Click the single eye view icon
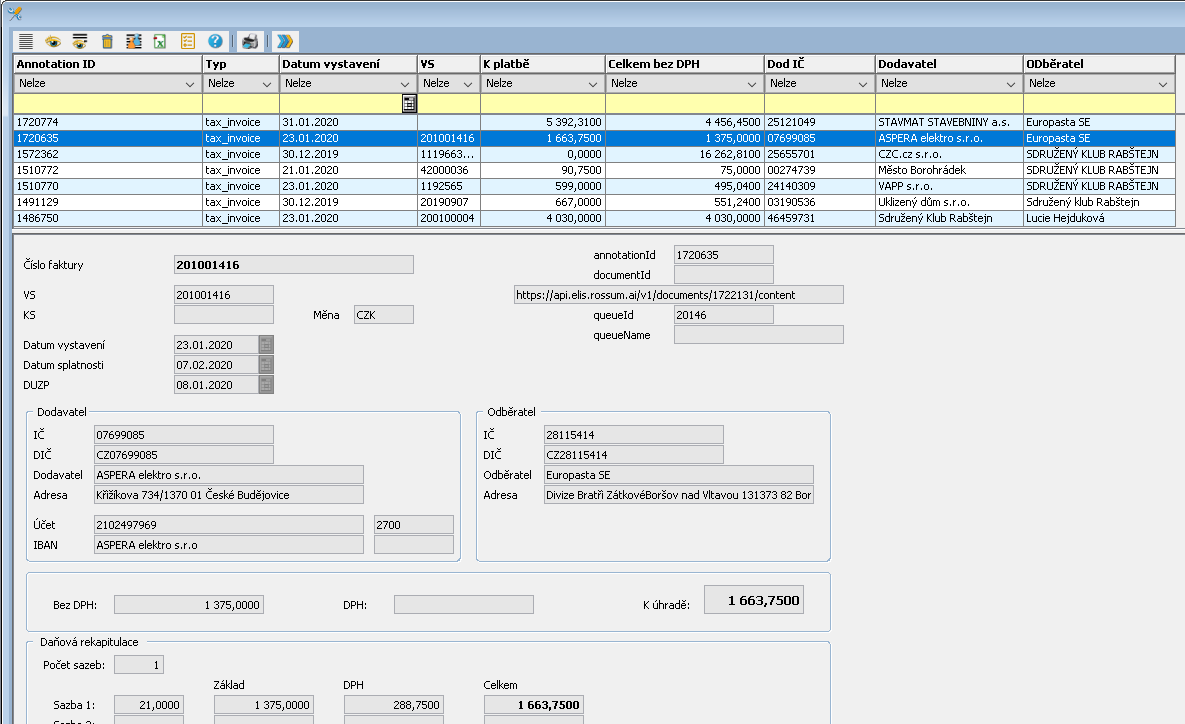Viewport: 1185px width, 724px height. 53,41
